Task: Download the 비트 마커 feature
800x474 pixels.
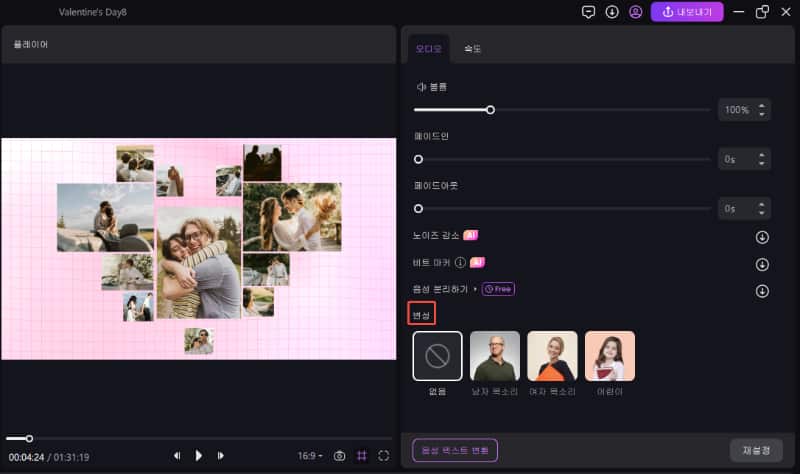Action: coord(762,264)
